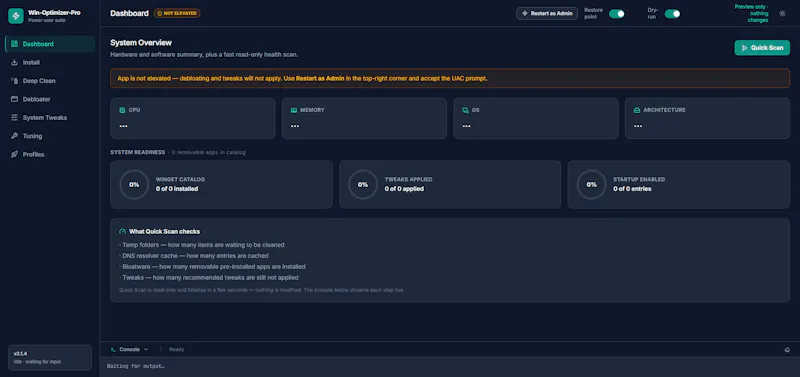The width and height of the screenshot is (800, 377).
Task: Switch to the Tuning section
Action: click(x=50, y=136)
